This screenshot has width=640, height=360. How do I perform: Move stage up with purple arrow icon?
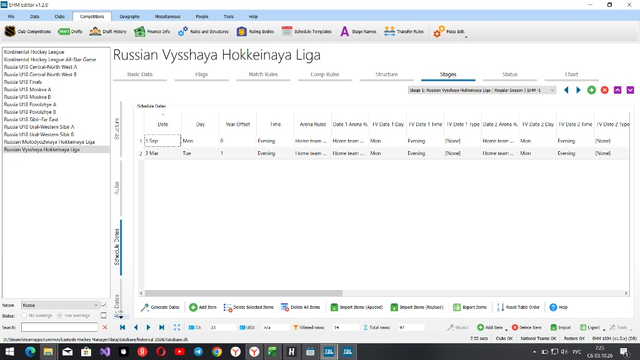[618, 90]
